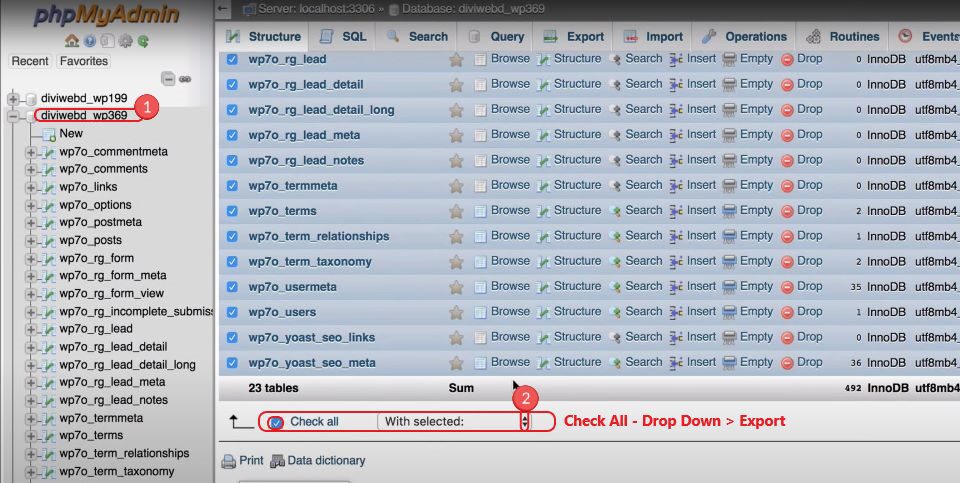Click the phpMyAdmin home icon
960x483 pixels.
tap(72, 41)
